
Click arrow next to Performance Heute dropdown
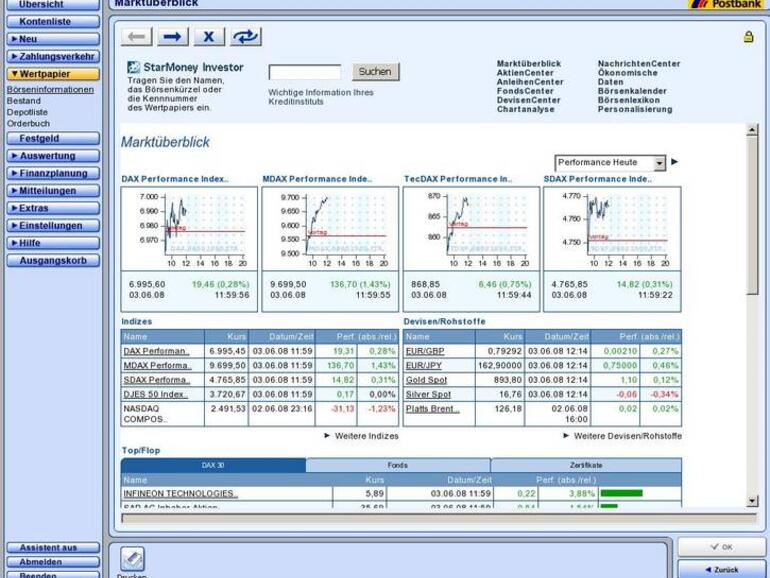coord(674,162)
